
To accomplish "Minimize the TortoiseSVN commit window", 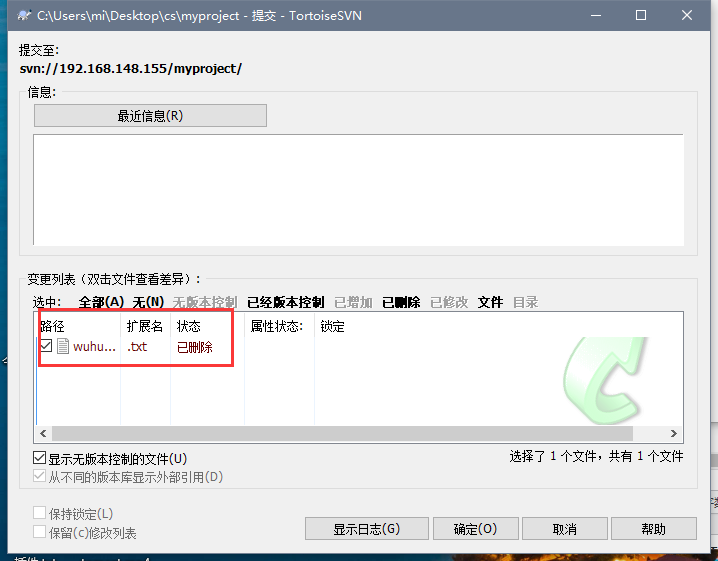I will click(596, 16).
